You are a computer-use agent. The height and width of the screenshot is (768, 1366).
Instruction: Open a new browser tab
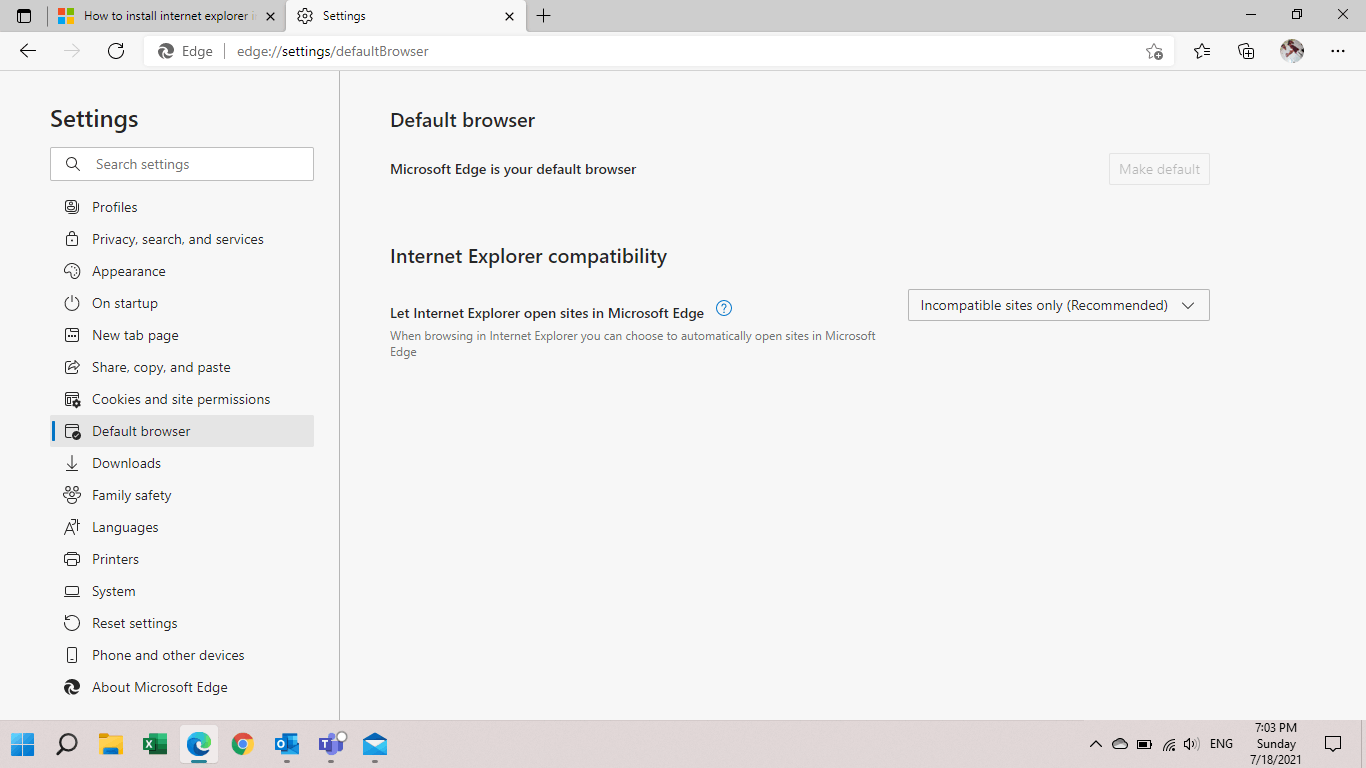coord(543,16)
